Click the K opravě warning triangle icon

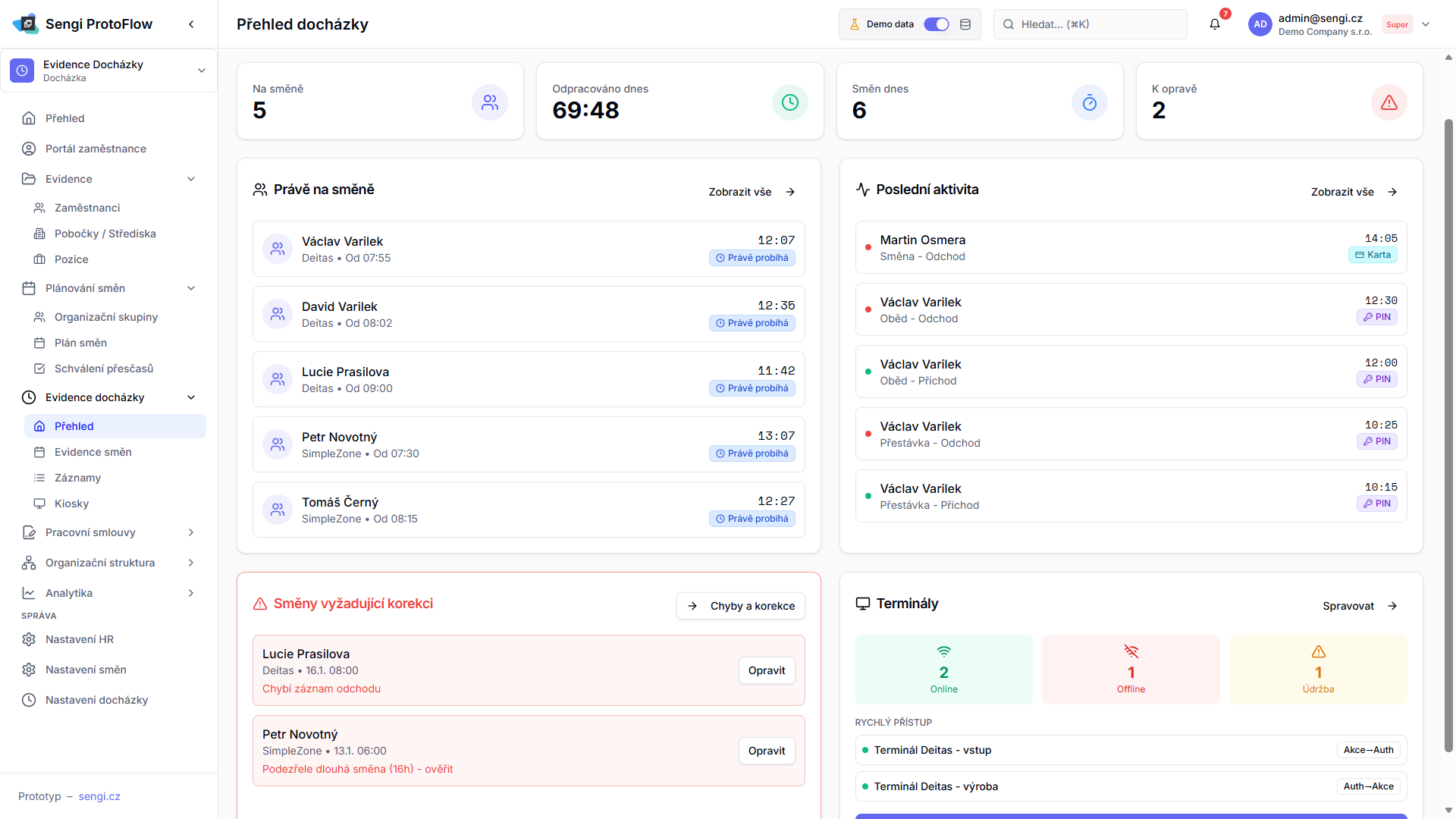pyautogui.click(x=1389, y=102)
